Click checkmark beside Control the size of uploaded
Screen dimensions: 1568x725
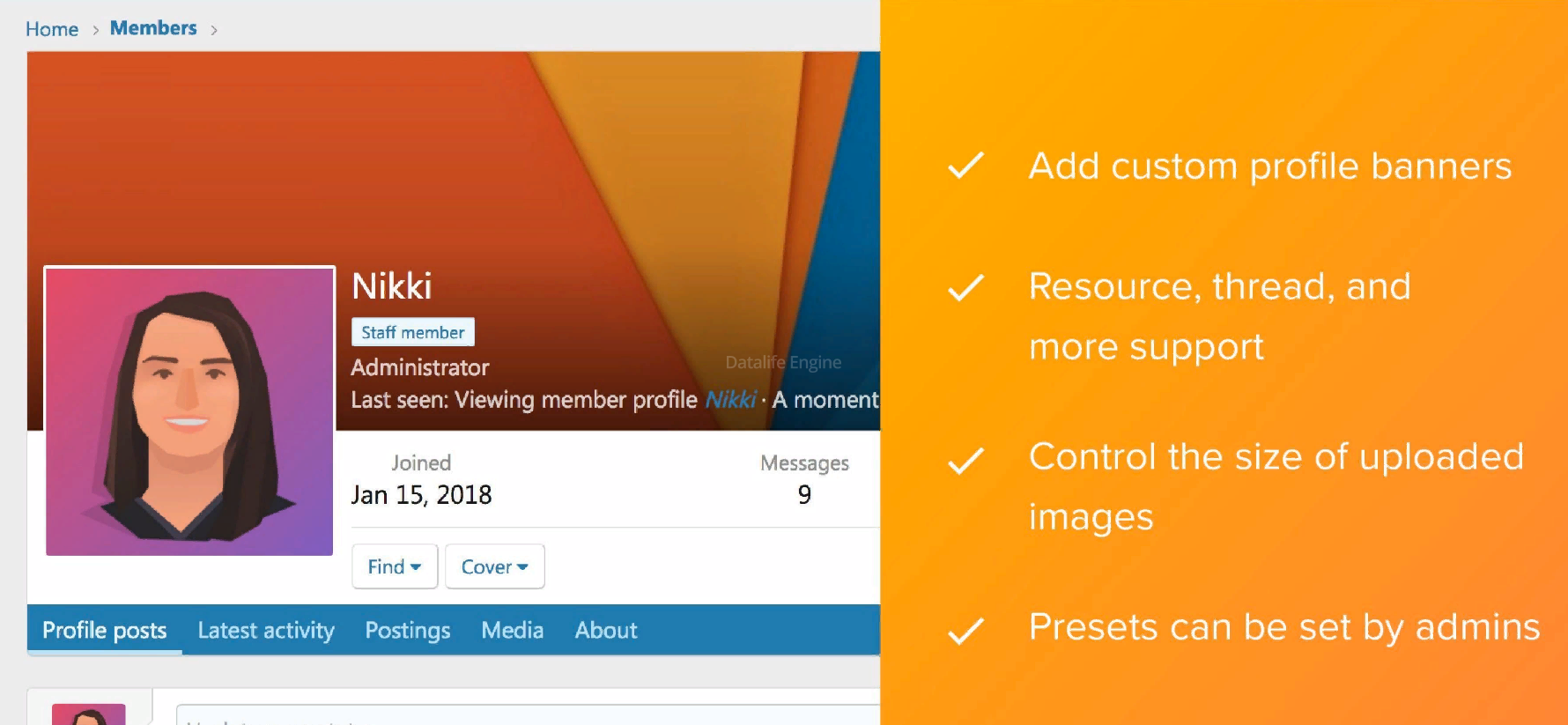coord(965,461)
